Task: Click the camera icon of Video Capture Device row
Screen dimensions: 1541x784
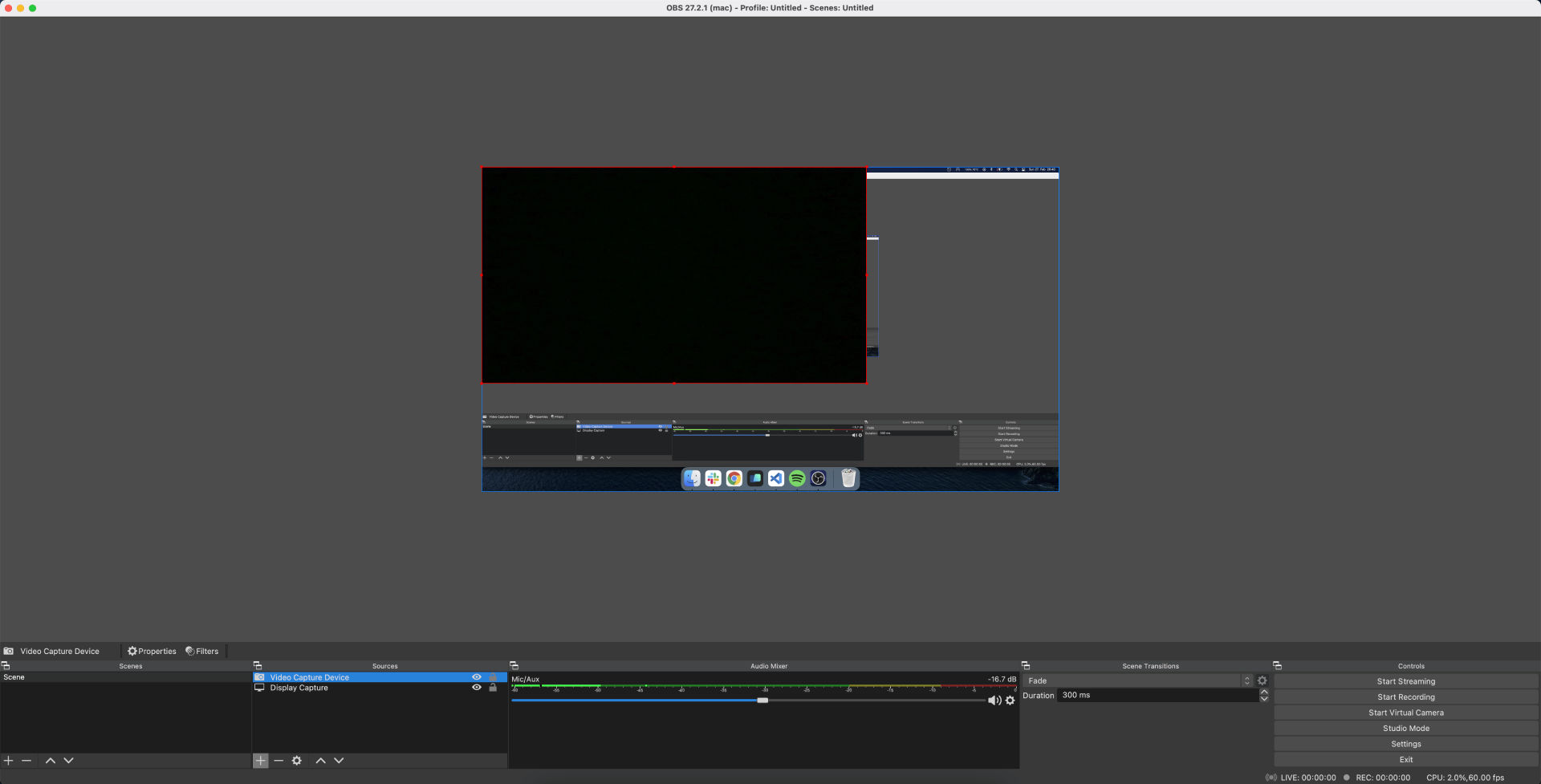Action: 259,677
